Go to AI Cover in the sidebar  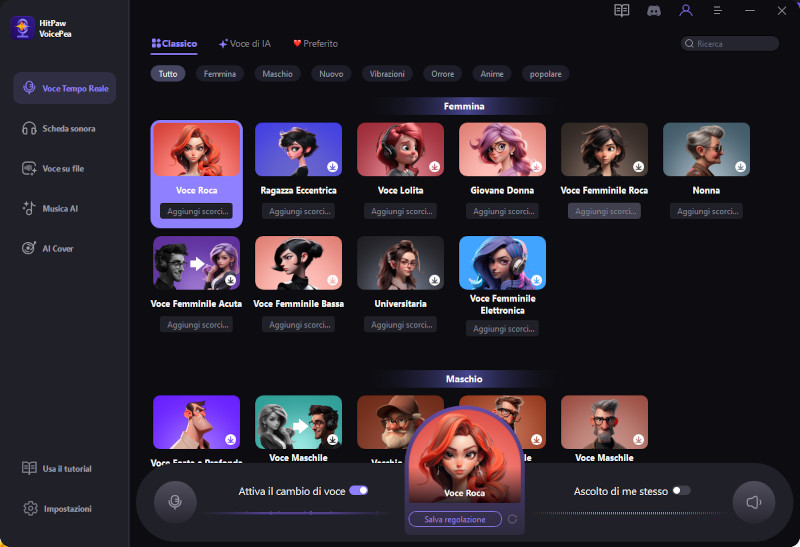click(x=60, y=248)
